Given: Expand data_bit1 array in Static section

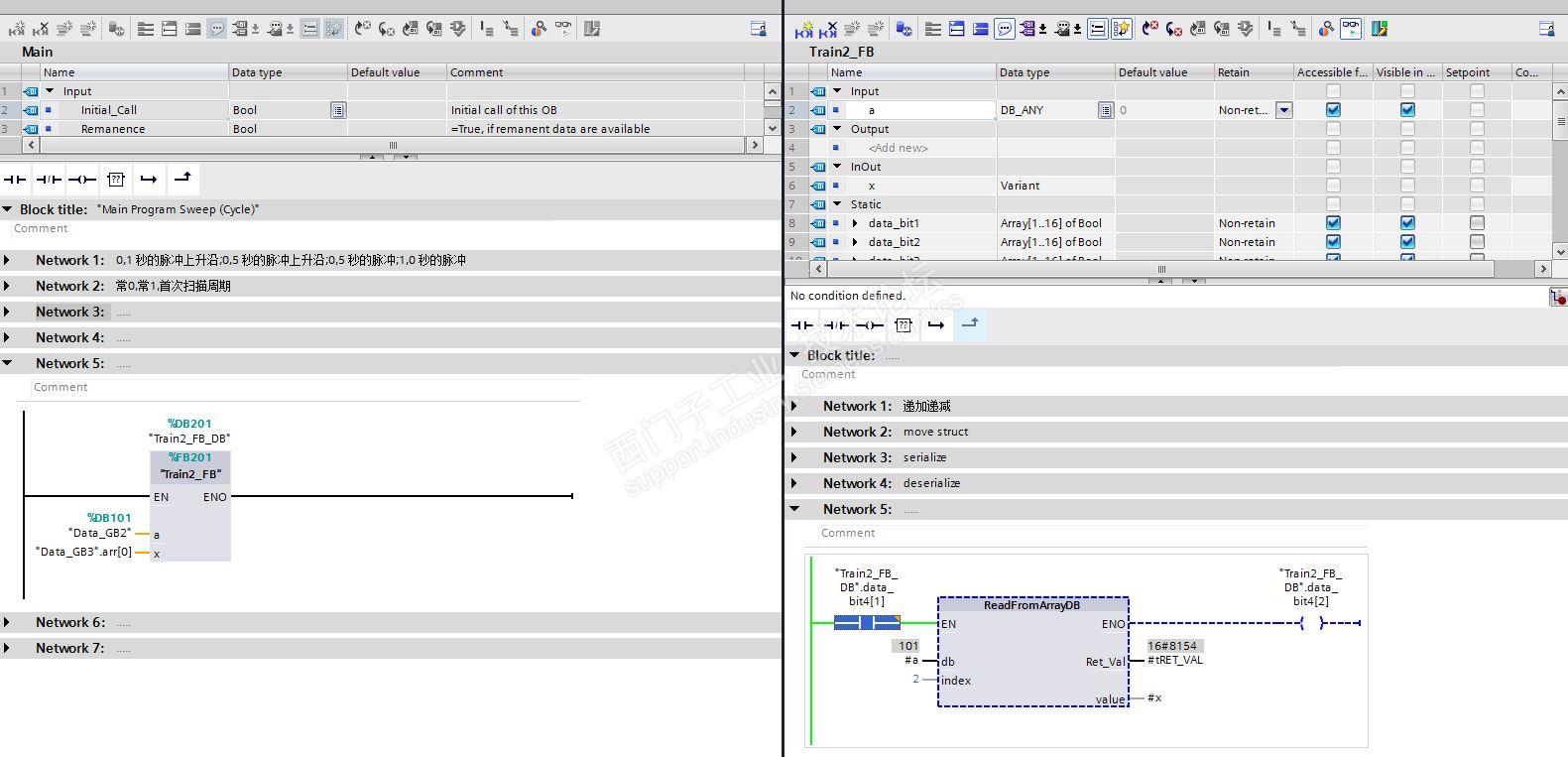Looking at the screenshot, I should coord(855,223).
